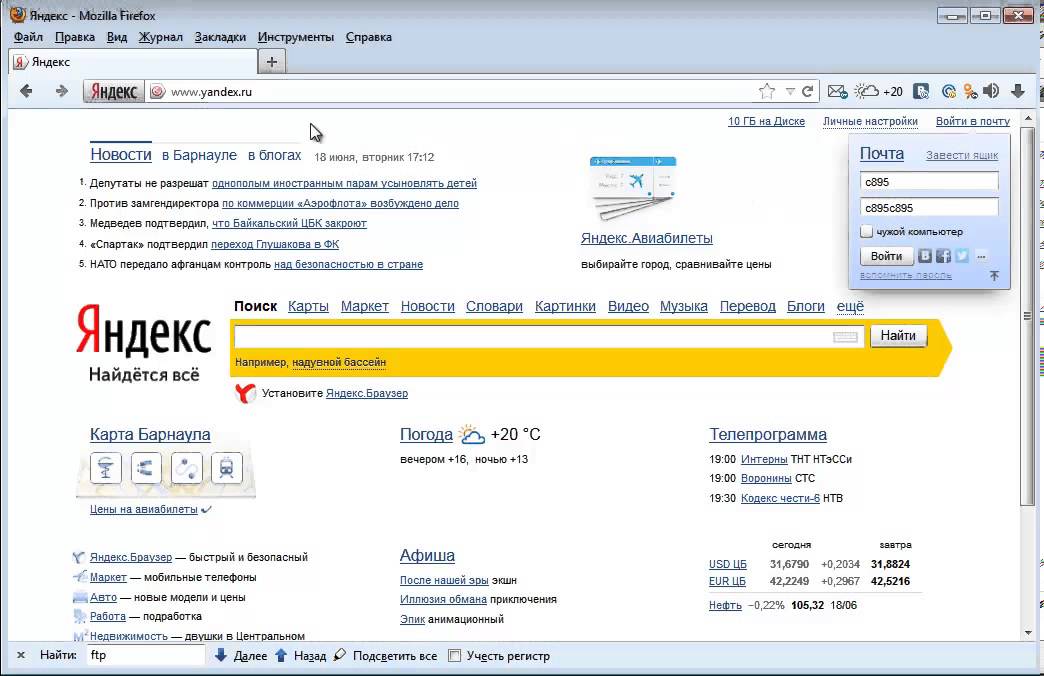Open the VKontakte toolbar icon

click(x=921, y=91)
